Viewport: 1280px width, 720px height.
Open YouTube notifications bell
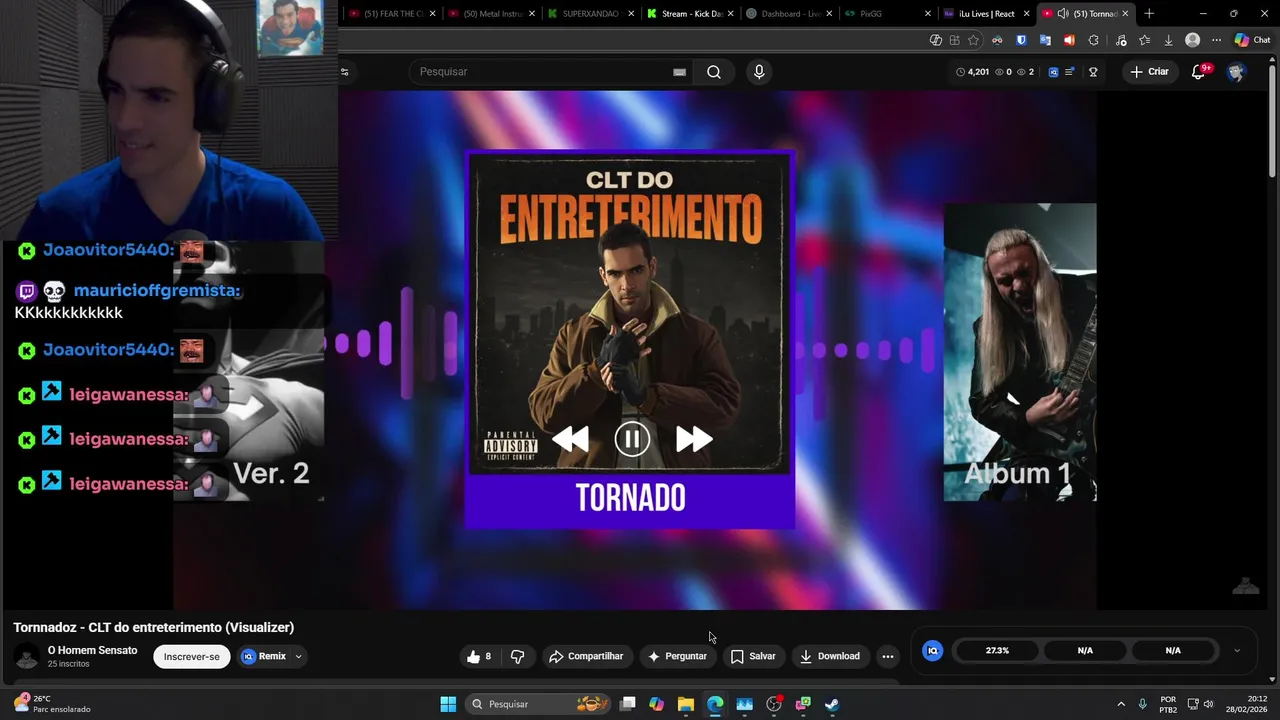(x=1198, y=72)
